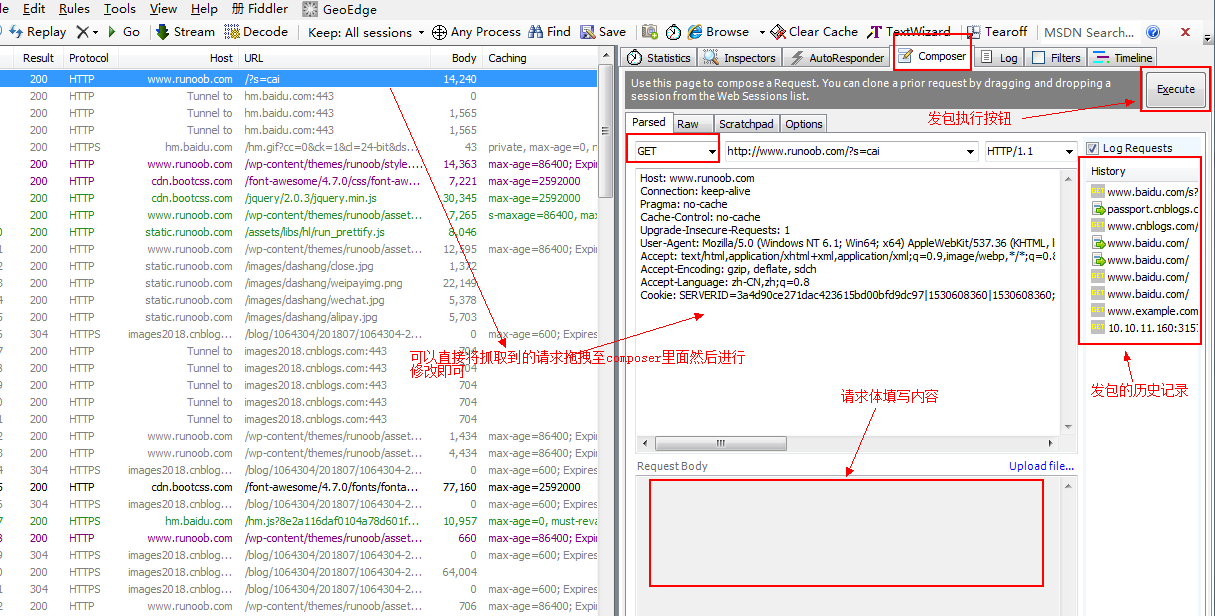The image size is (1215, 616).
Task: Click the blue help icon beside MSDN Search
Action: coord(1153,32)
